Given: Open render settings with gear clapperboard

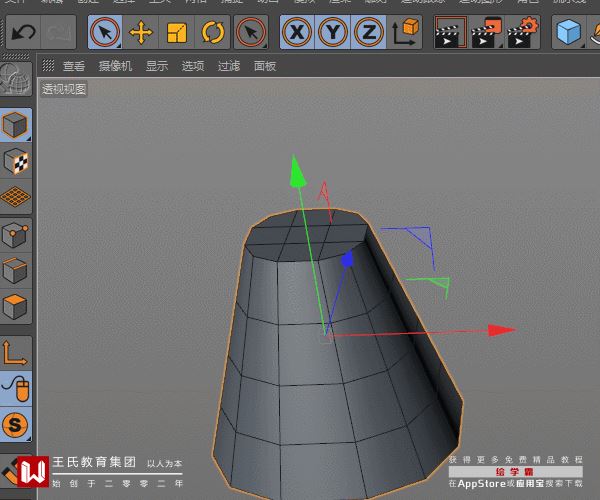Looking at the screenshot, I should pyautogui.click(x=523, y=32).
